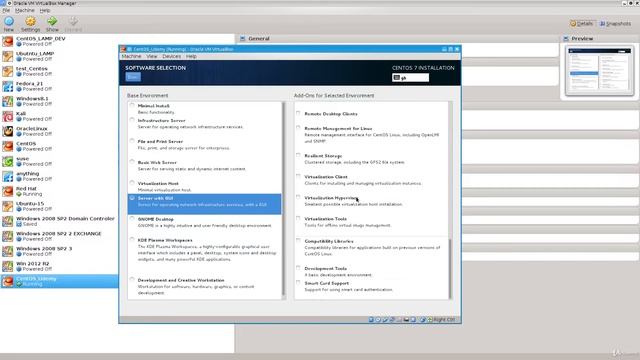
Task: Click the VM preview thumbnail
Action: pyautogui.click(x=599, y=70)
